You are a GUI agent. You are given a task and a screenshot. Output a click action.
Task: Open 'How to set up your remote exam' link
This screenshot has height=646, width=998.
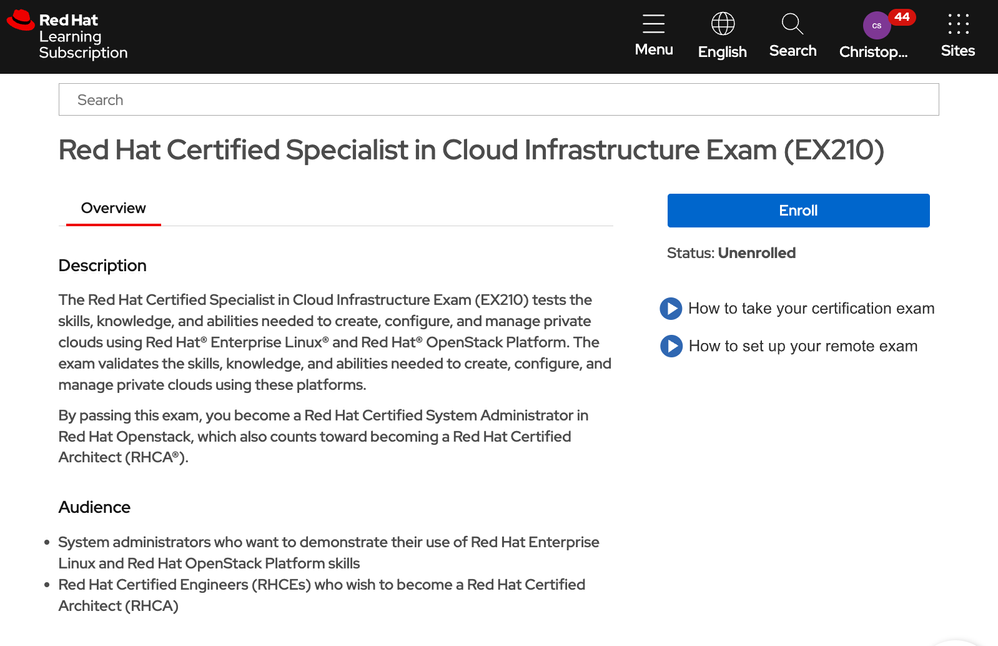(803, 347)
